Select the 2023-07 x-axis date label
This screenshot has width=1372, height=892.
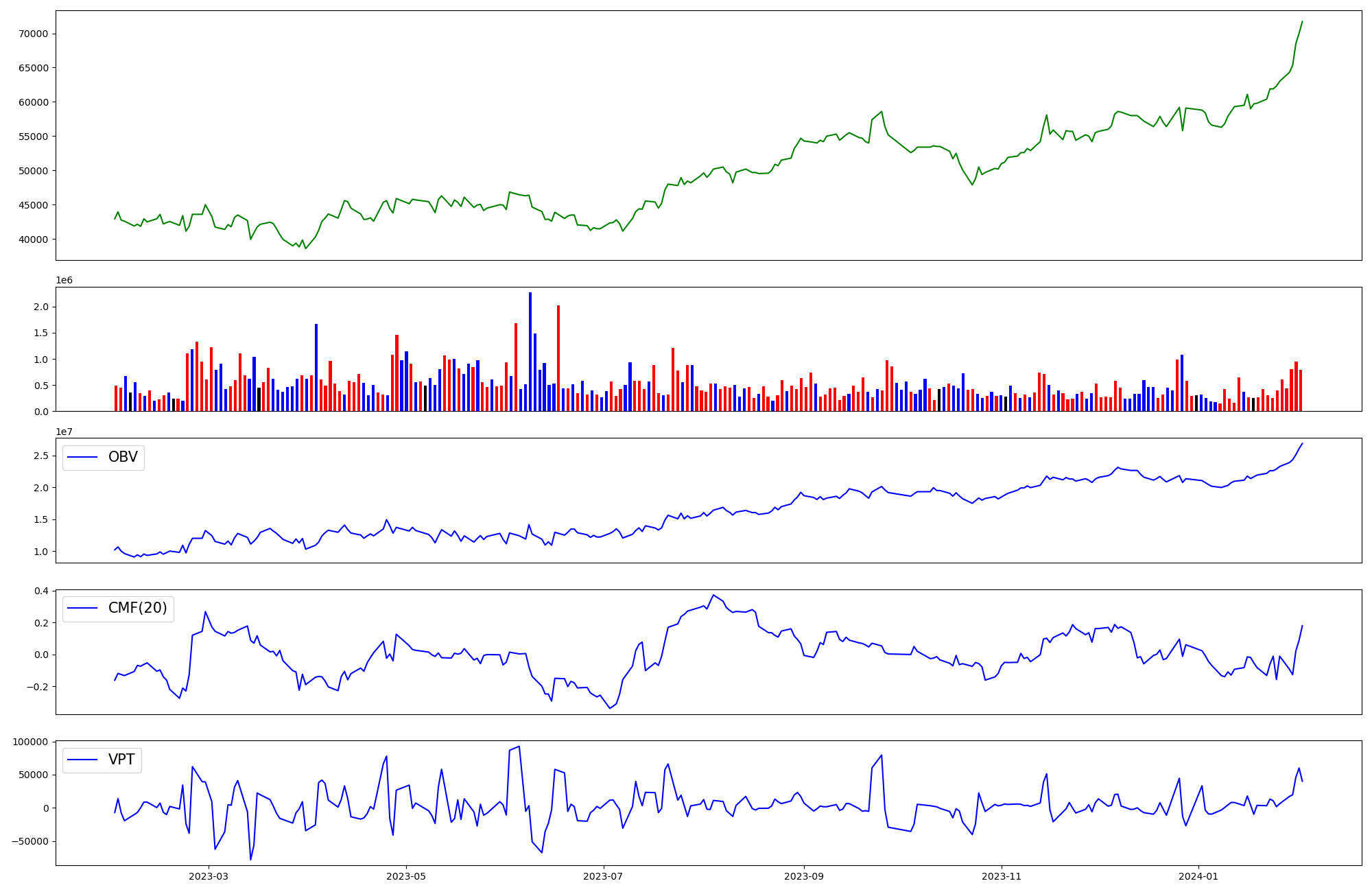(x=604, y=876)
